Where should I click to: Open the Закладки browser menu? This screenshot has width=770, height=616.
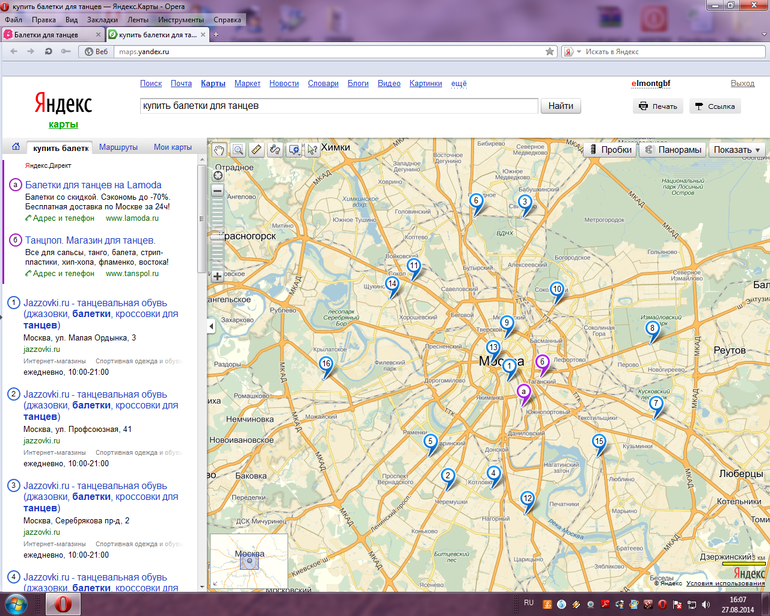(101, 19)
